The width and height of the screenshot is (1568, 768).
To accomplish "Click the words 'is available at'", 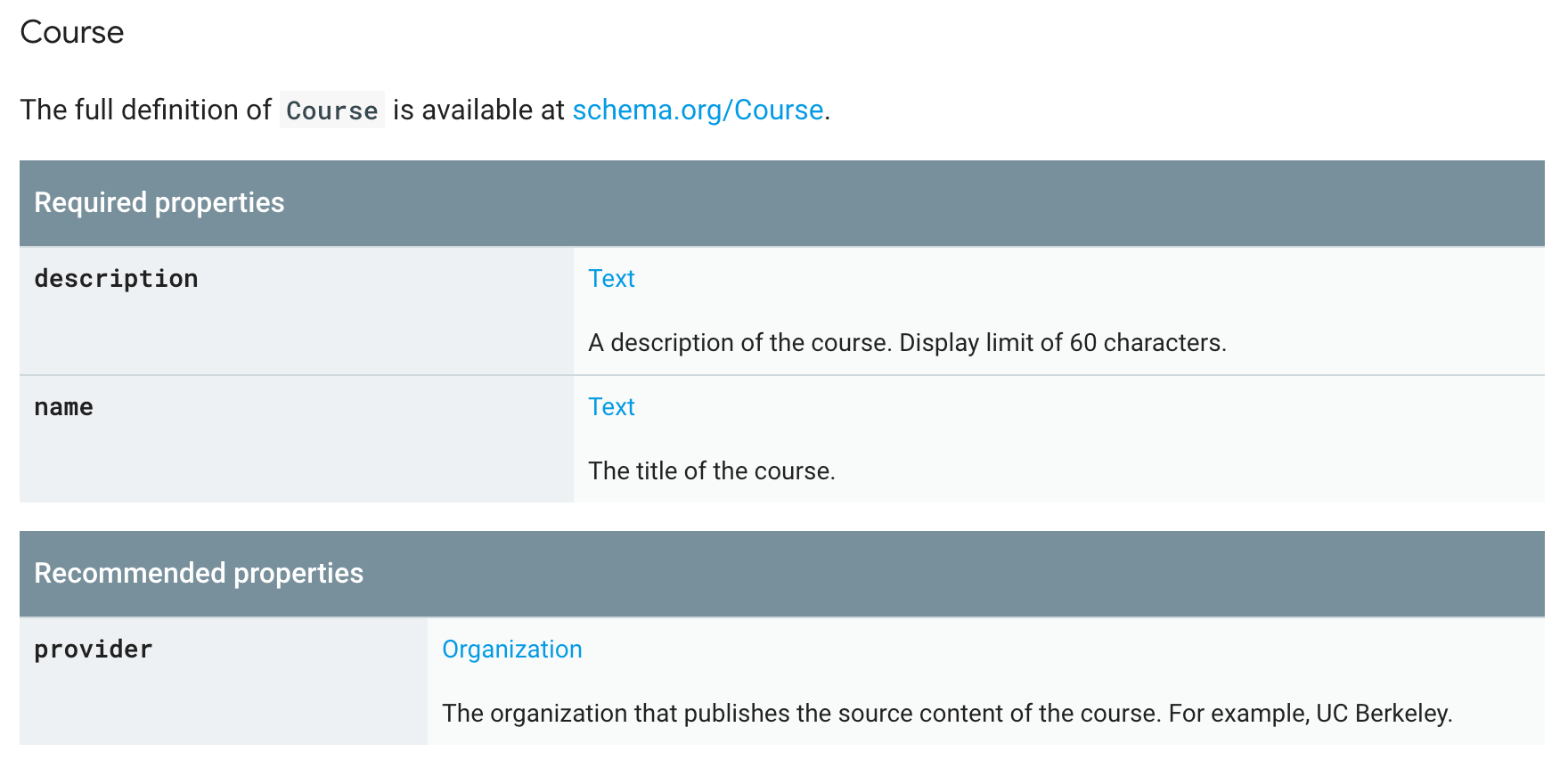I will point(478,110).
